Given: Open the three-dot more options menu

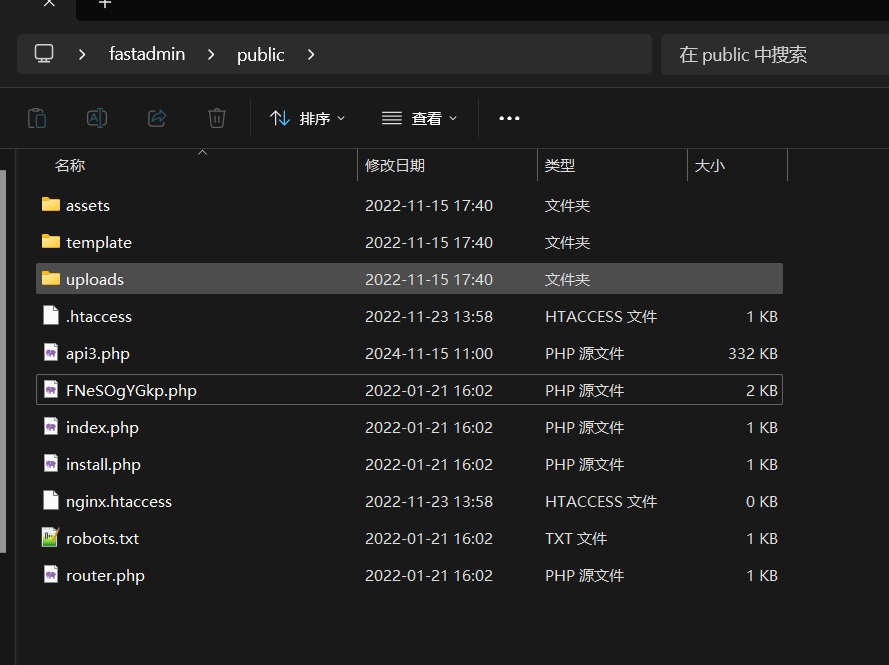Looking at the screenshot, I should tap(509, 118).
